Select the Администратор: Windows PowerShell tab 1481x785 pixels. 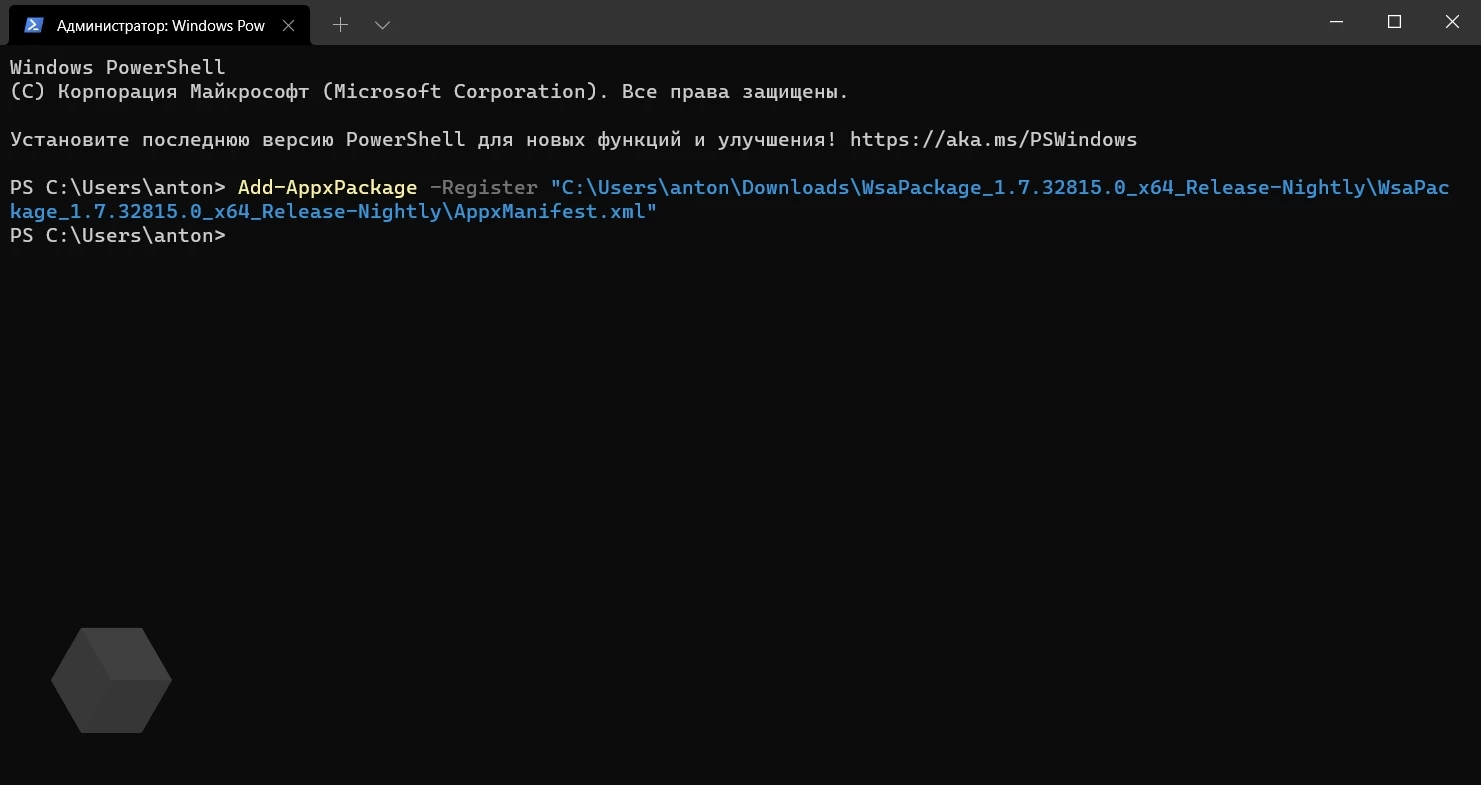click(x=159, y=25)
